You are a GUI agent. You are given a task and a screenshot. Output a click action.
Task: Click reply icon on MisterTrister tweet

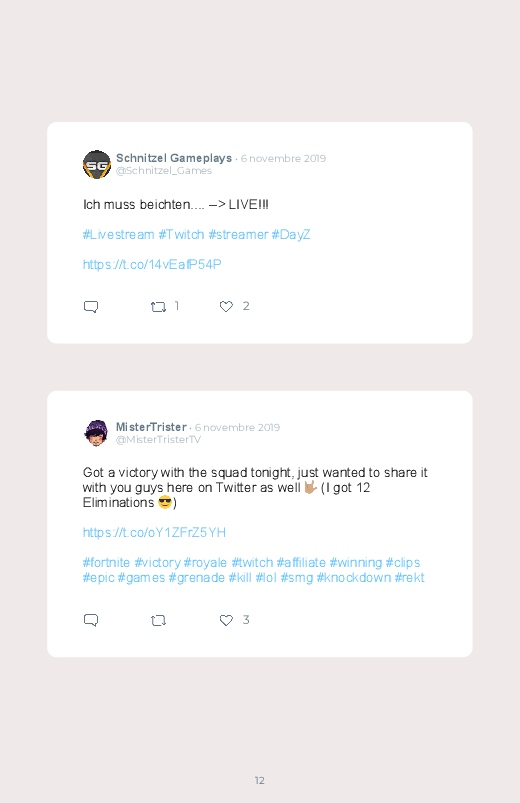[91, 620]
